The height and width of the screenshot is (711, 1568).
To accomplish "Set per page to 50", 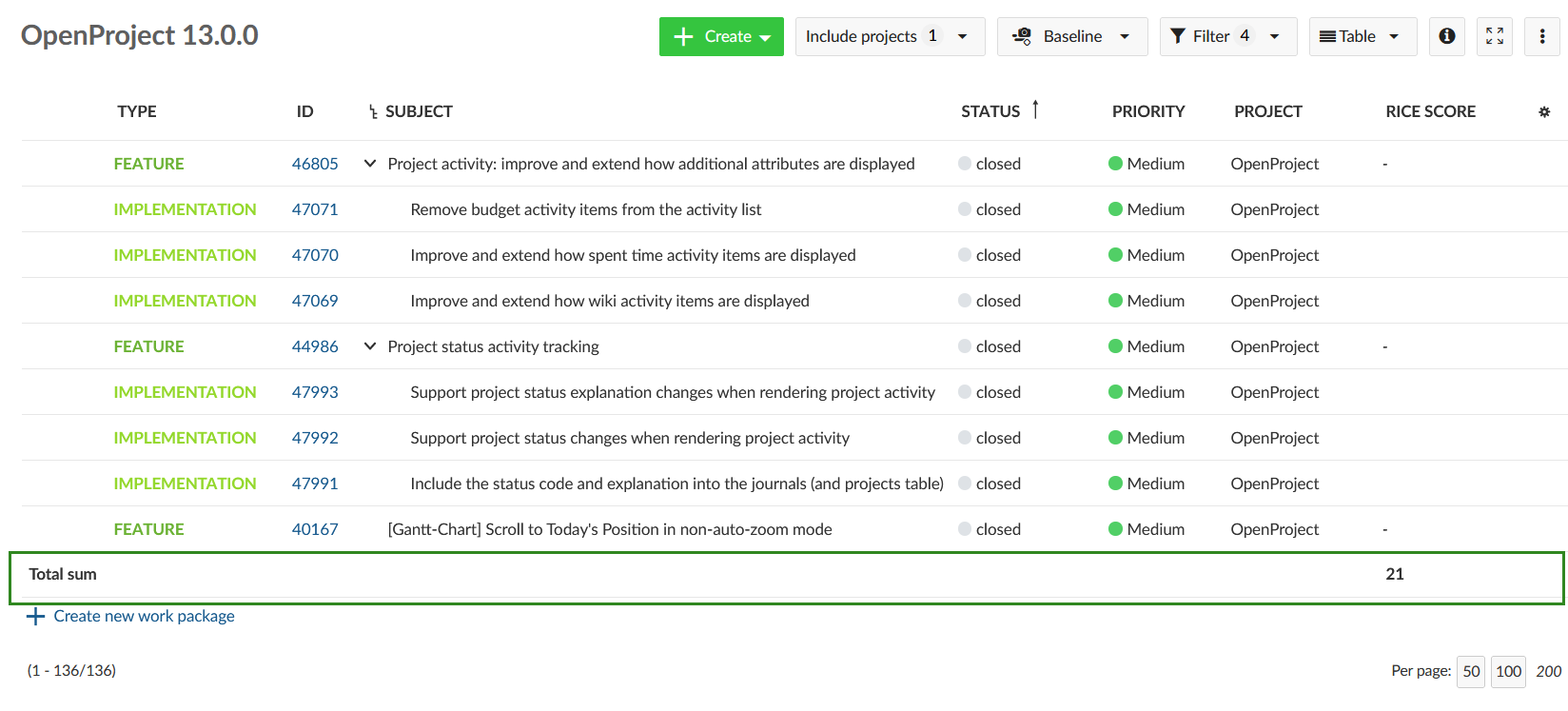I will click(1471, 671).
